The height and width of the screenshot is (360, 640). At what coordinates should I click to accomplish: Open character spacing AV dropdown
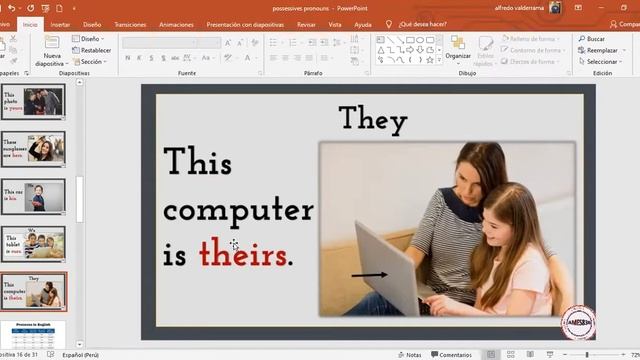(x=189, y=58)
